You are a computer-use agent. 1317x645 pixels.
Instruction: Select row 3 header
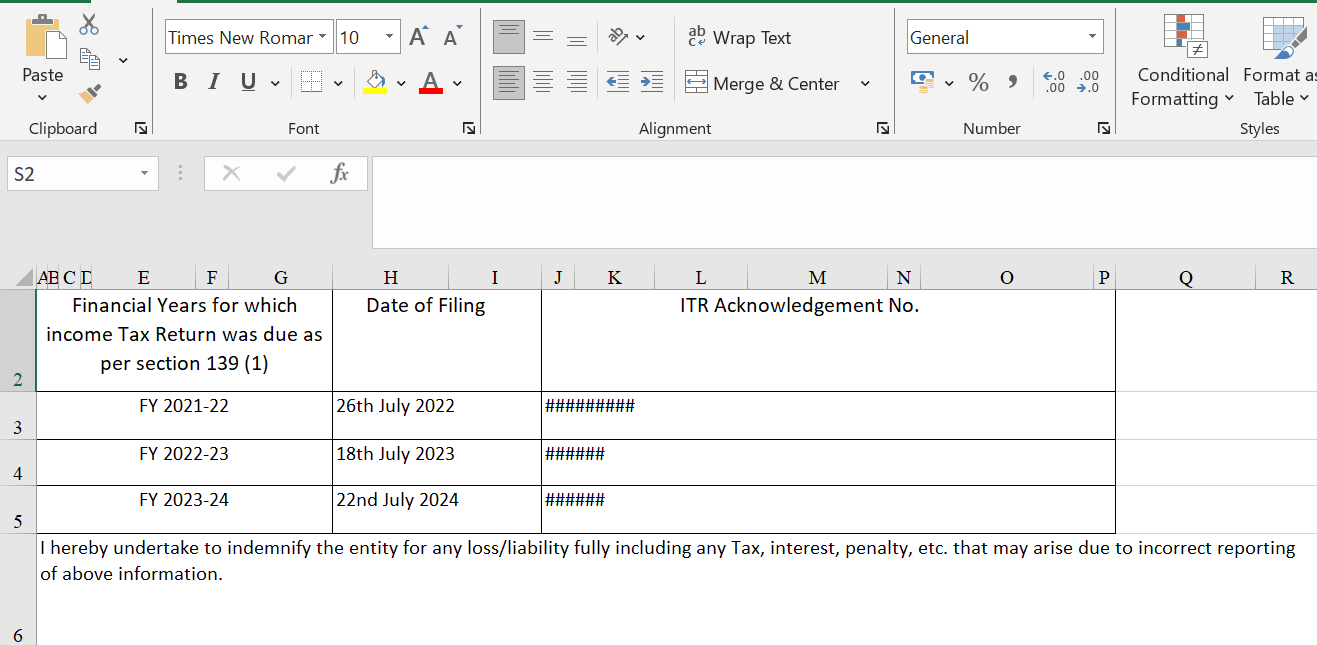(x=17, y=415)
